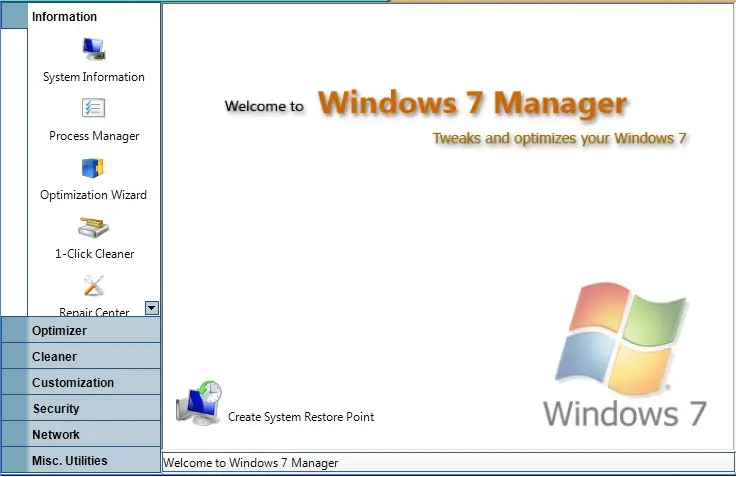
Task: Click the Create System Restore Point link
Action: click(301, 417)
